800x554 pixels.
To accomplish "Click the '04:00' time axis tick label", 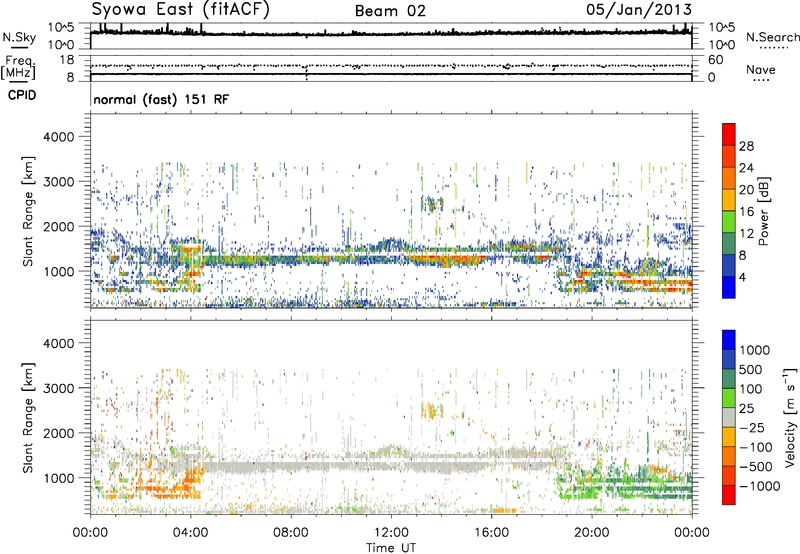I will 191,533.
